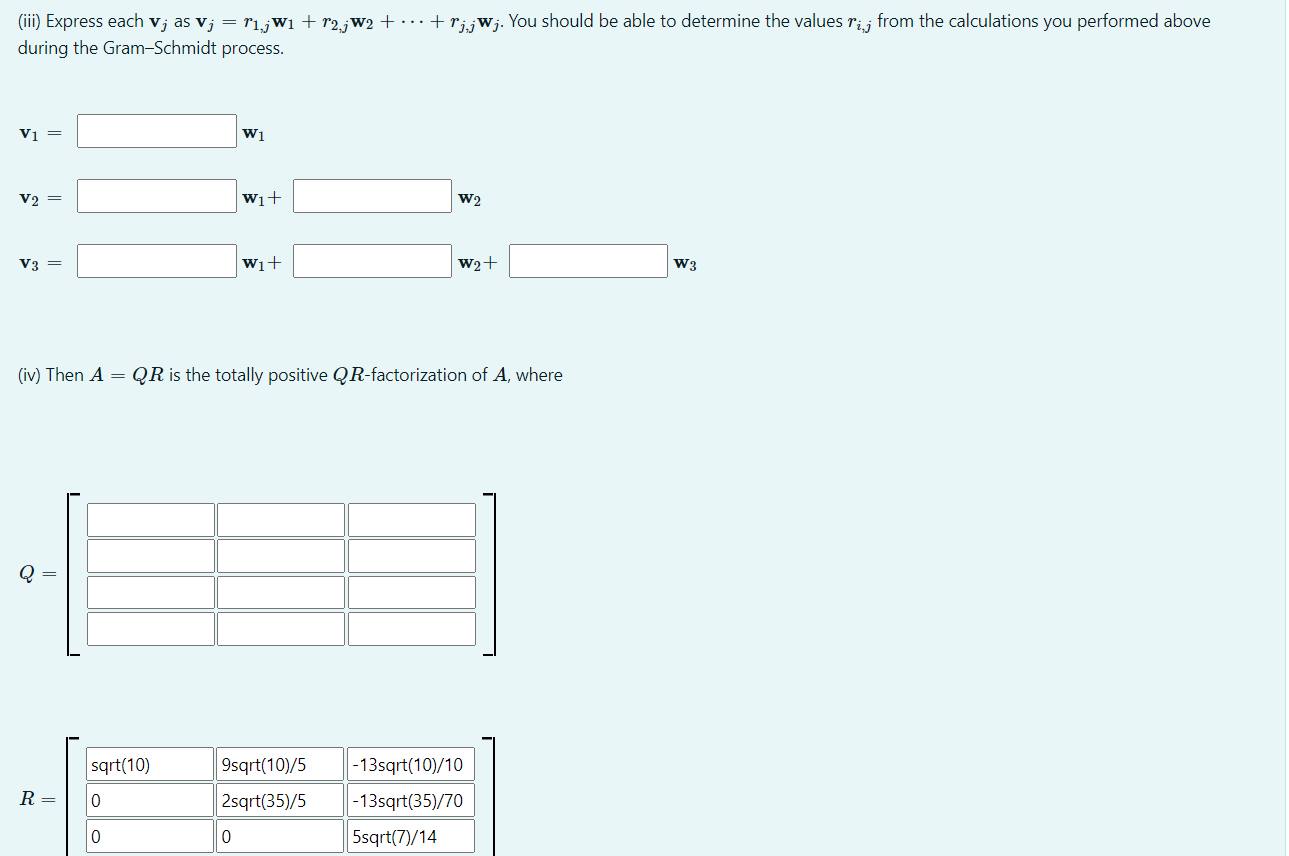The image size is (1289, 856).
Task: Click the v2 coefficient input for w2
Action: pos(373,196)
